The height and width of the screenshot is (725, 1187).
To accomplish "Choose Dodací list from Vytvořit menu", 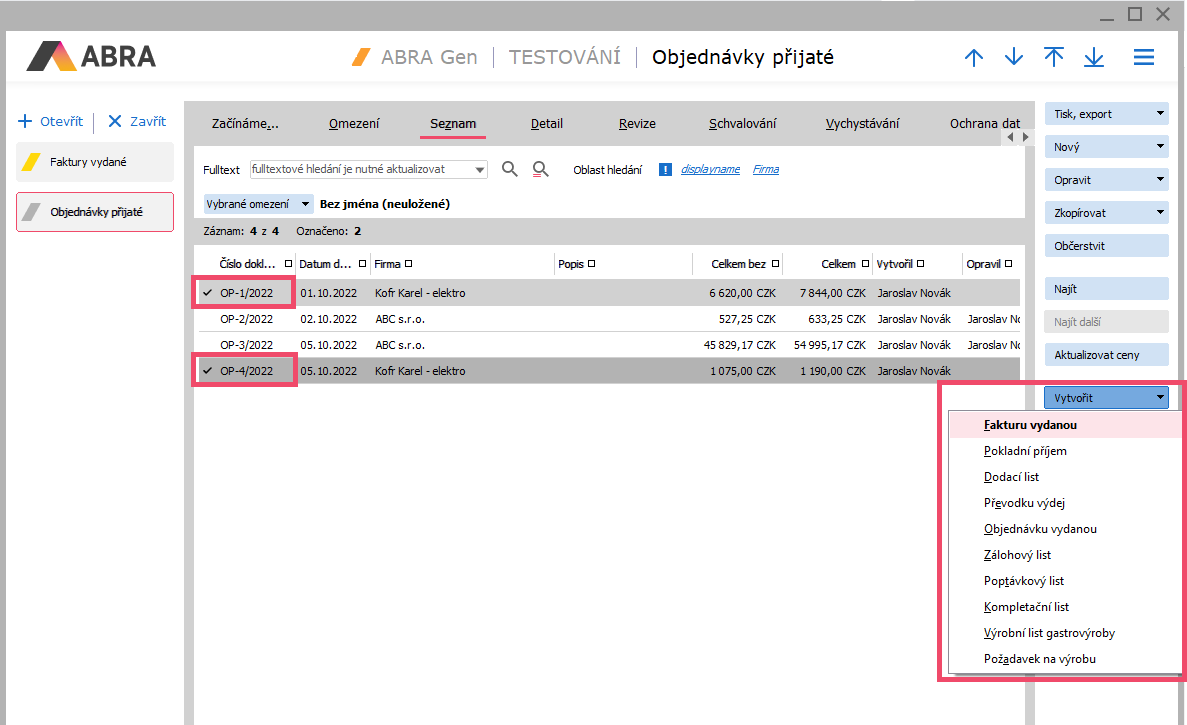I will (x=1011, y=477).
